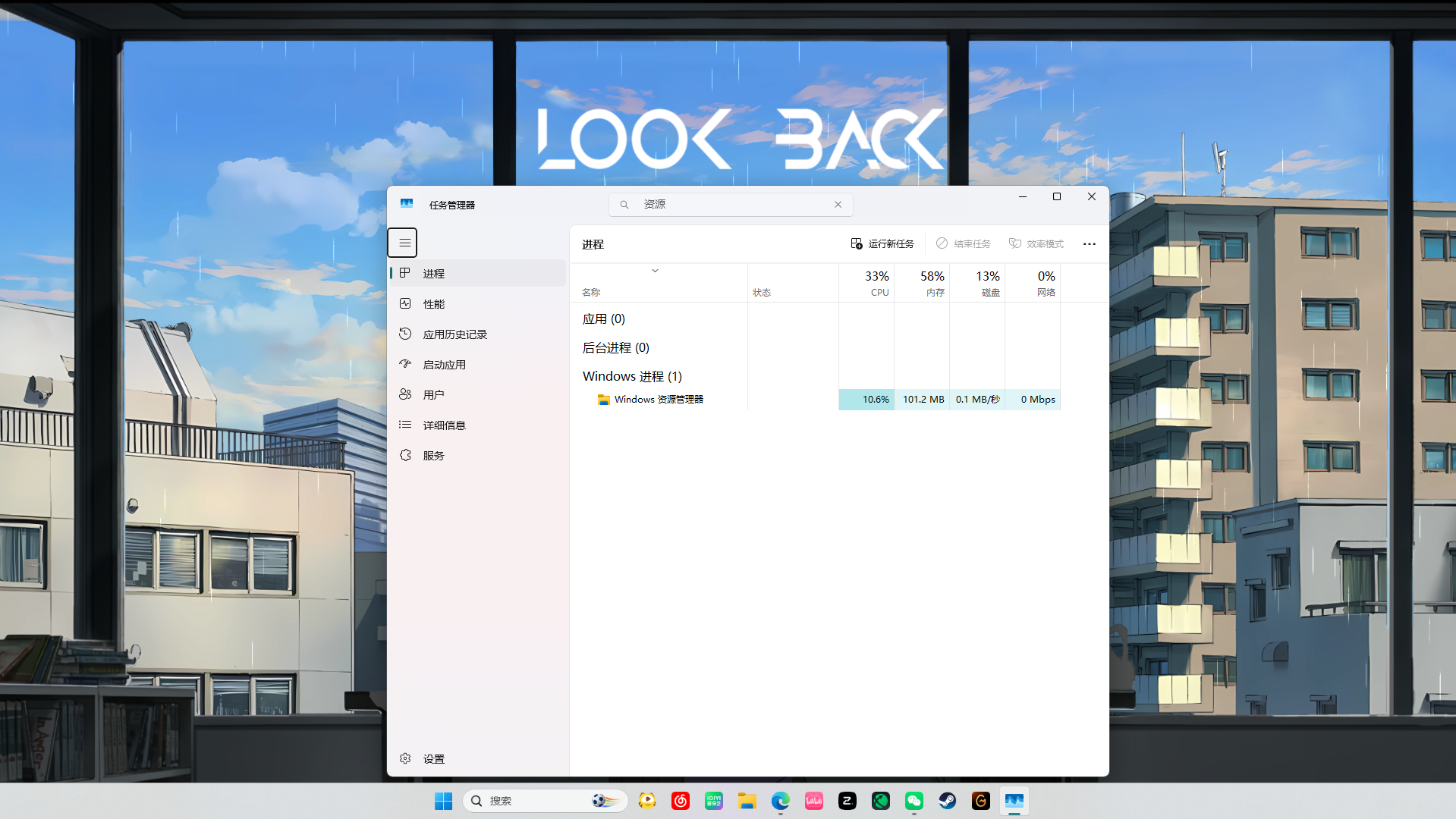Click the 后台进程 (0) group heading
1456x819 pixels.
[x=616, y=348]
